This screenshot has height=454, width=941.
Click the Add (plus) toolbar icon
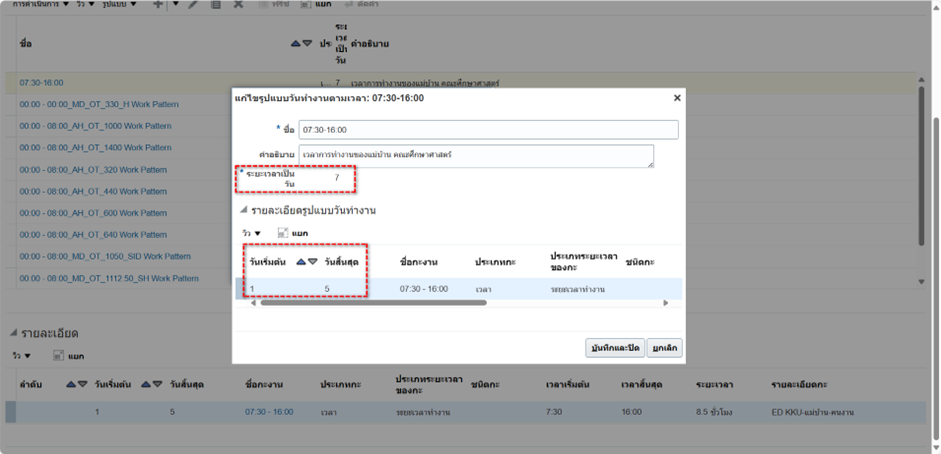[157, 4]
